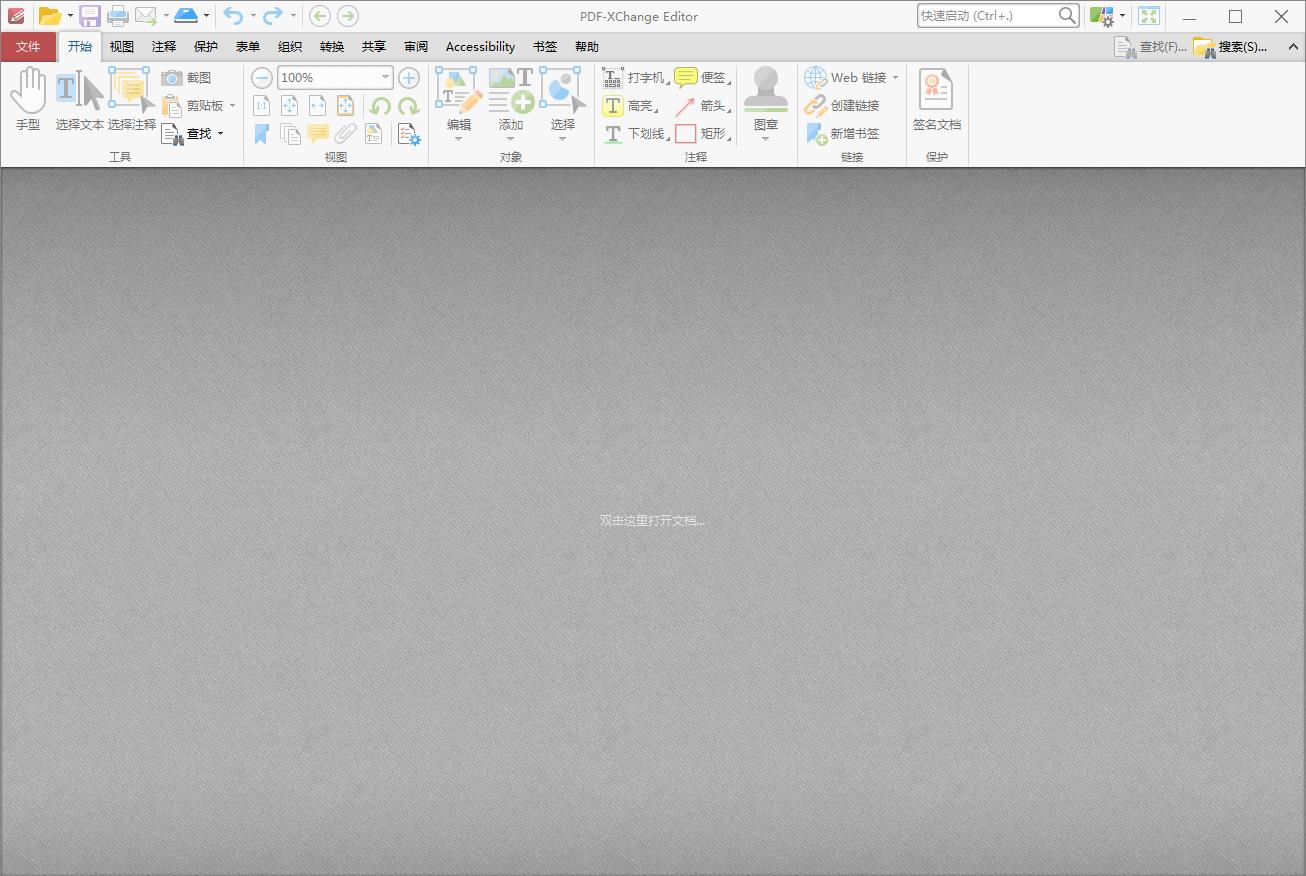
Task: Click the Undo arrow icon
Action: click(x=233, y=16)
